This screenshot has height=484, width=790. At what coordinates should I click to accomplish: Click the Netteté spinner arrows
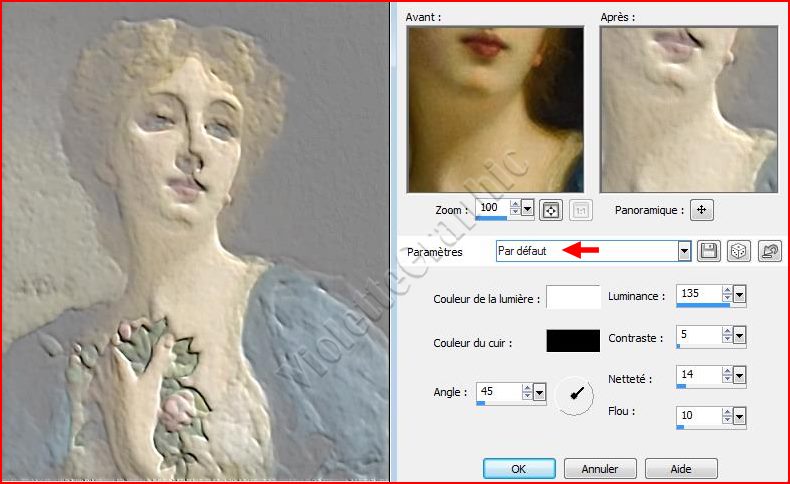pos(726,377)
